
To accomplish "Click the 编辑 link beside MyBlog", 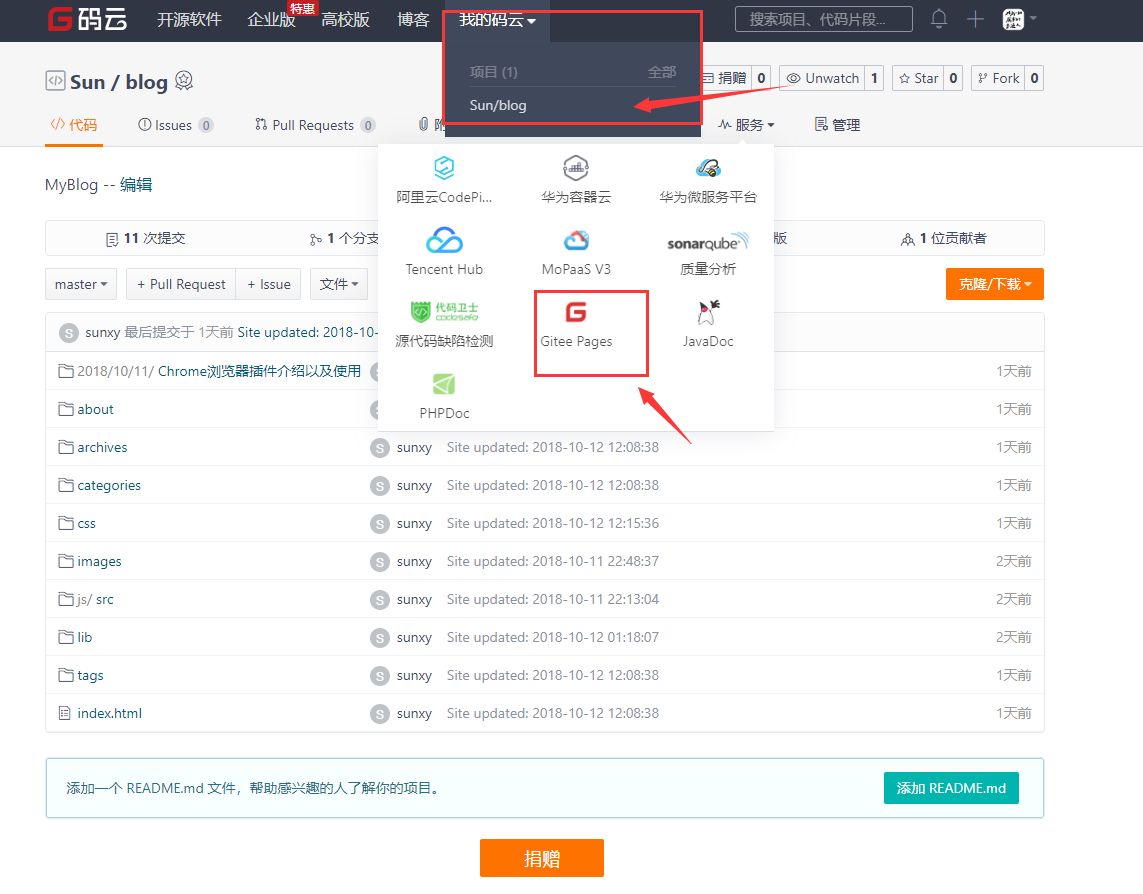I will pyautogui.click(x=136, y=184).
